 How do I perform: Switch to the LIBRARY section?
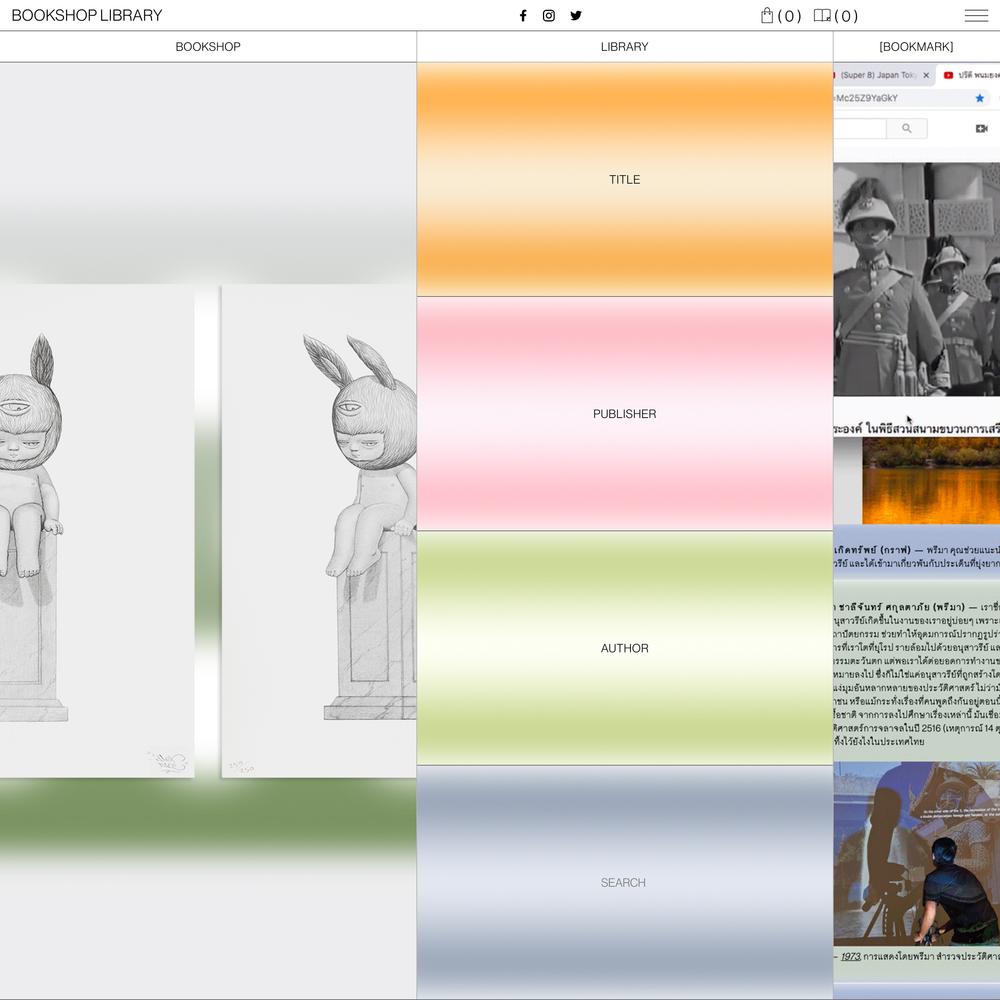pos(624,47)
